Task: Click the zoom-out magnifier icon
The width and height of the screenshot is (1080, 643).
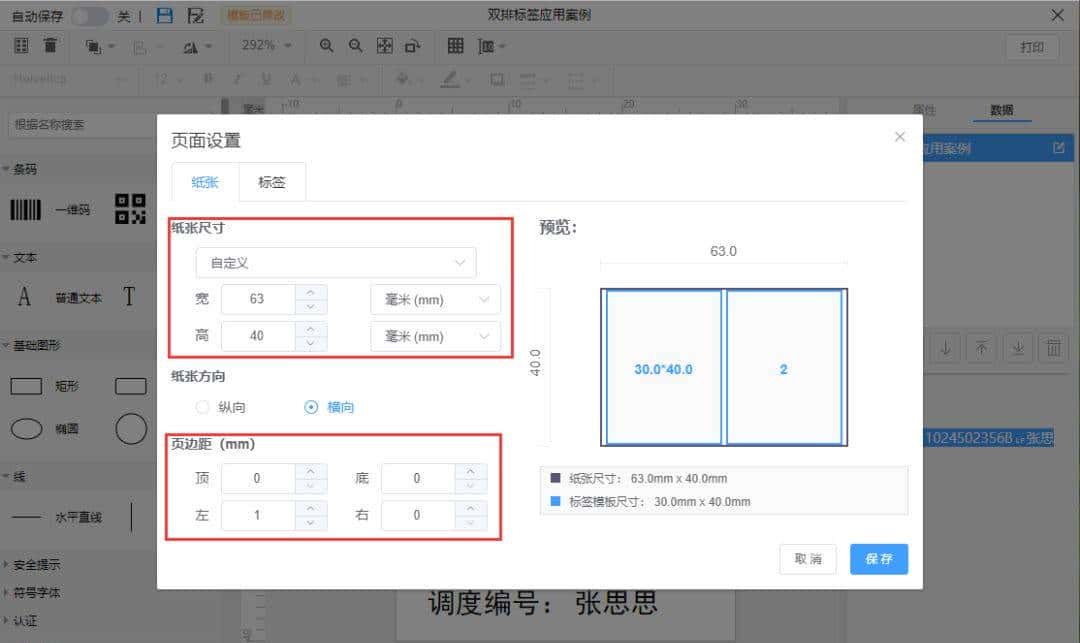Action: 355,45
